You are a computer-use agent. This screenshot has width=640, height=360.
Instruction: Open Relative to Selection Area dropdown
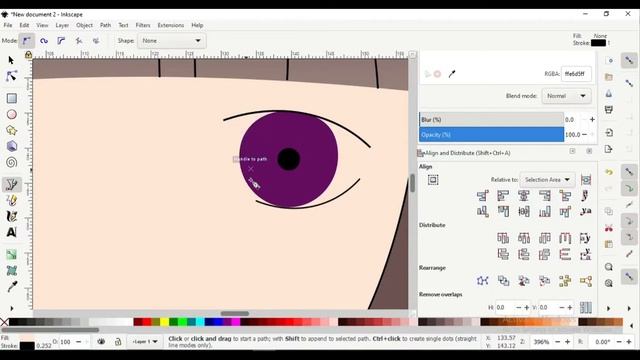pos(547,180)
